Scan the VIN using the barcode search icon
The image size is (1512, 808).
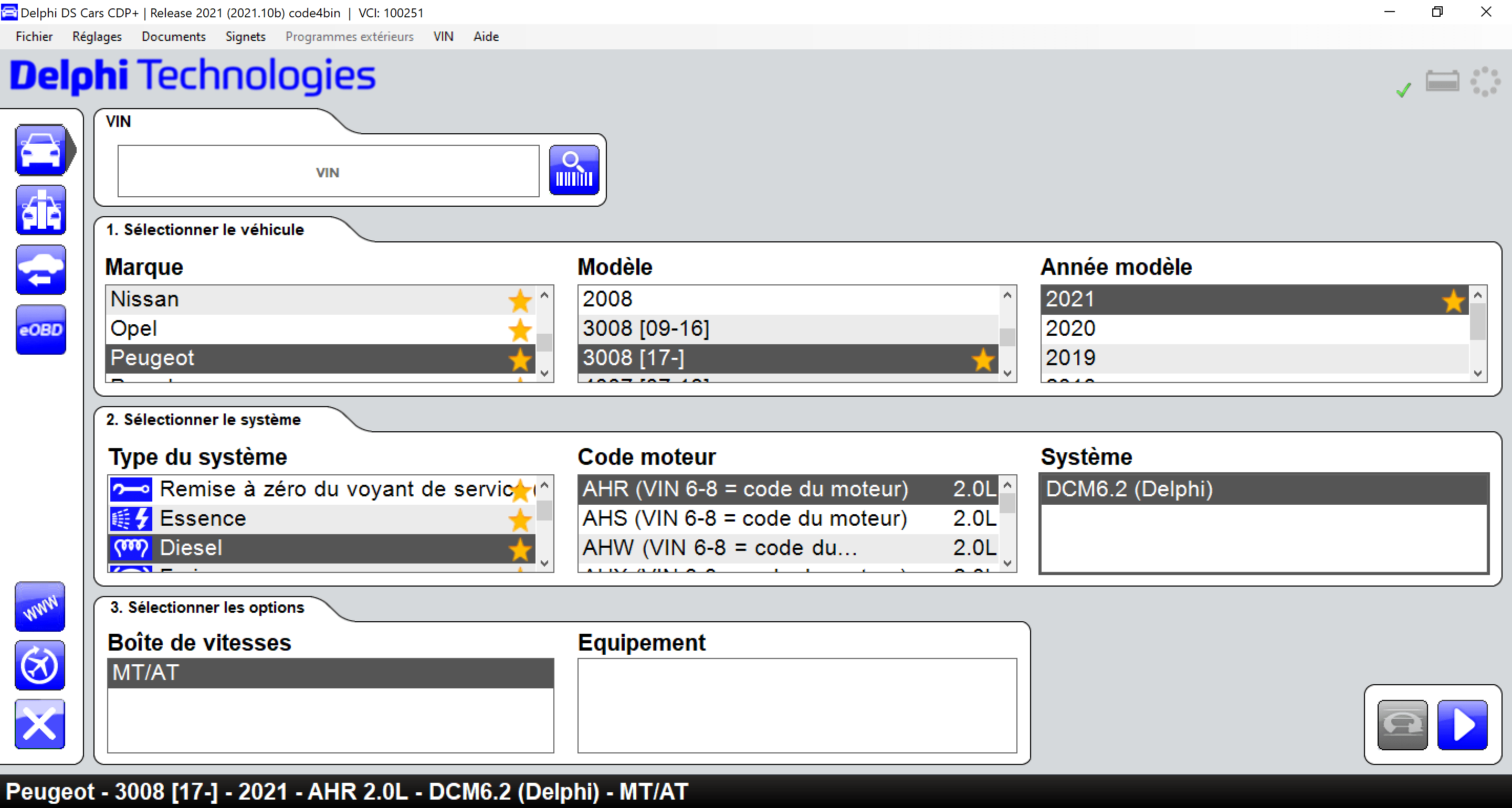coord(573,169)
